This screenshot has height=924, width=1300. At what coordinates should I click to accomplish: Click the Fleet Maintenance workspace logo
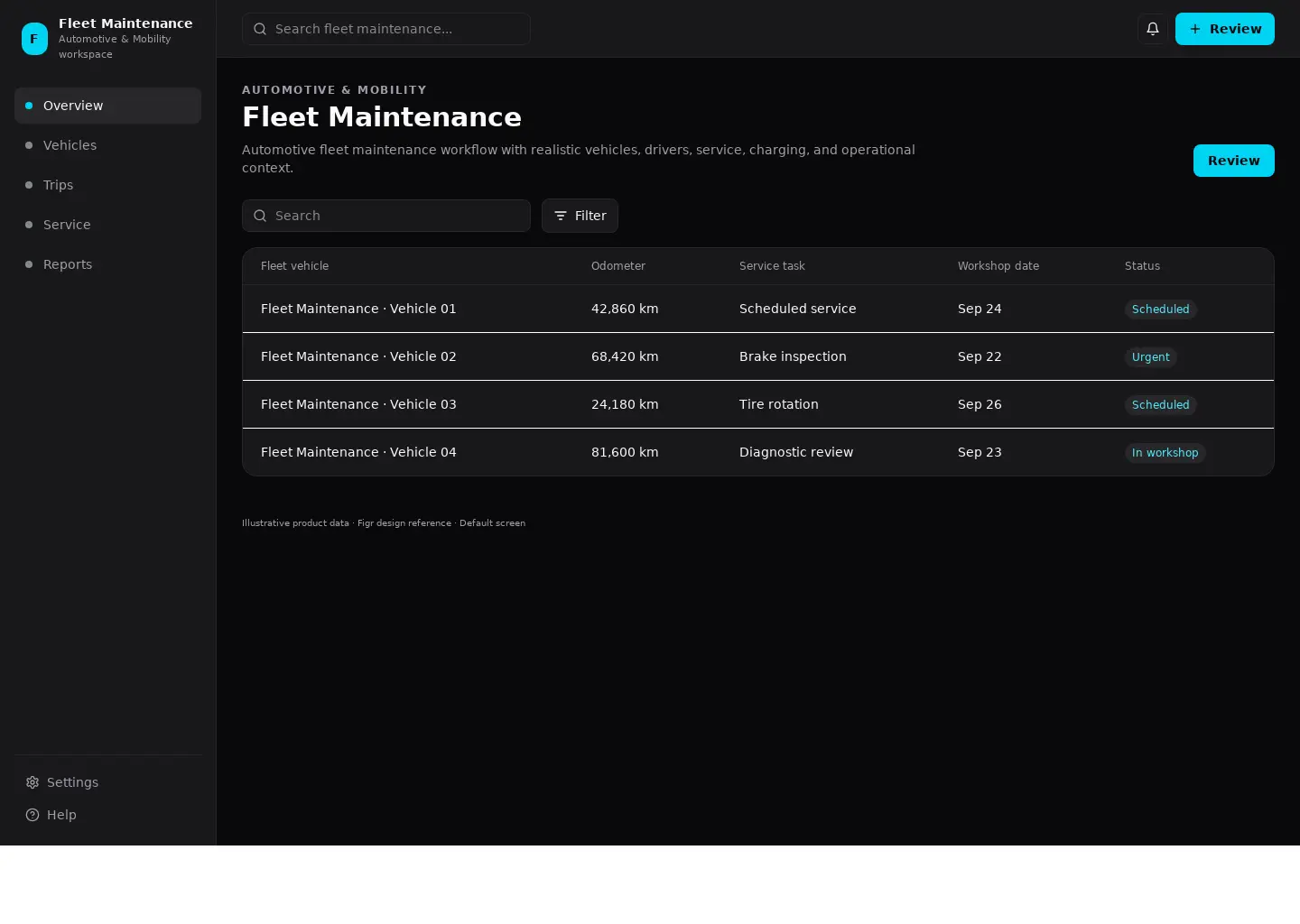coord(34,39)
